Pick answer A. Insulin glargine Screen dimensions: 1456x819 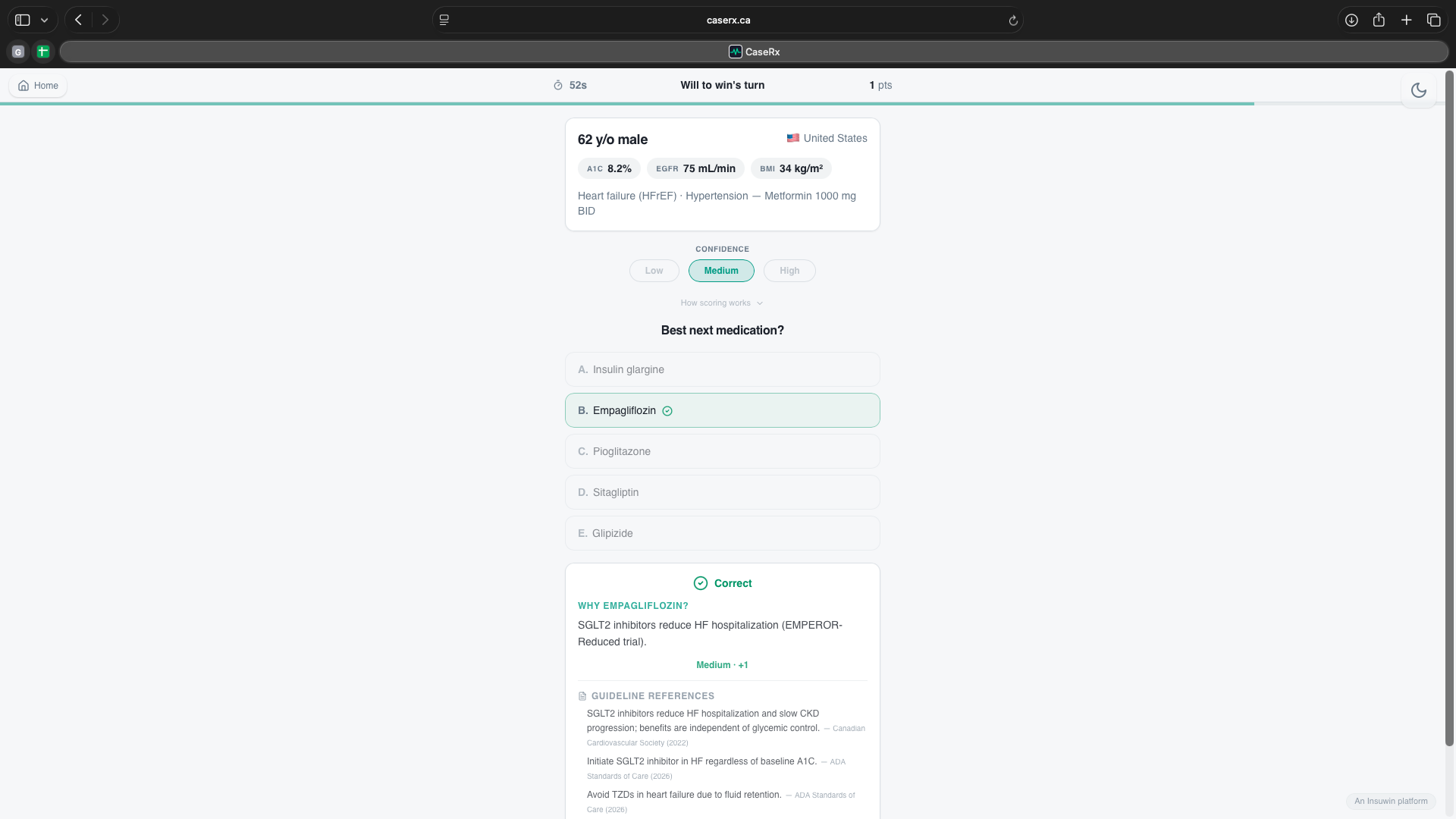[x=722, y=369]
